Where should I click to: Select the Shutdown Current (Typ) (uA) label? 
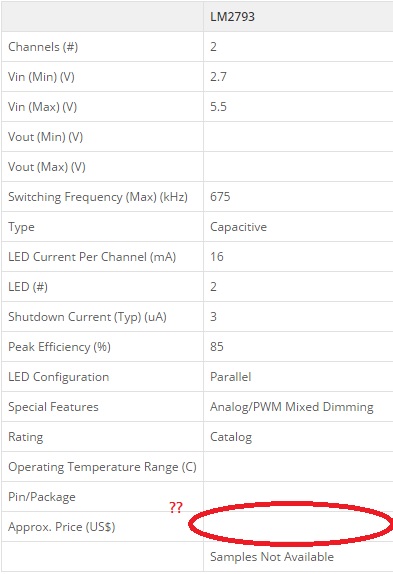(x=87, y=317)
